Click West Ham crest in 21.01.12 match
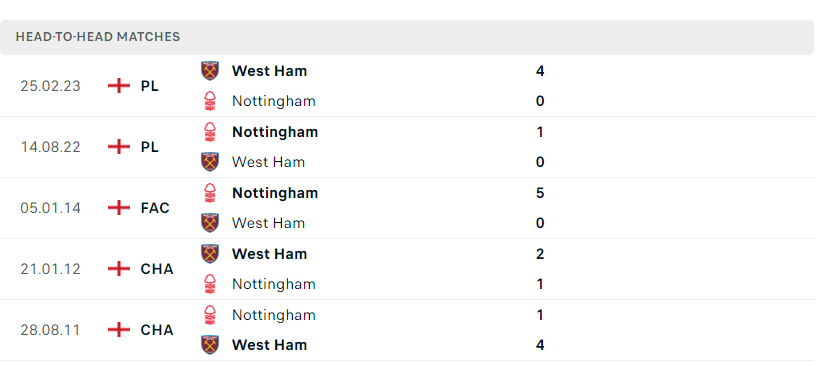 click(x=210, y=254)
